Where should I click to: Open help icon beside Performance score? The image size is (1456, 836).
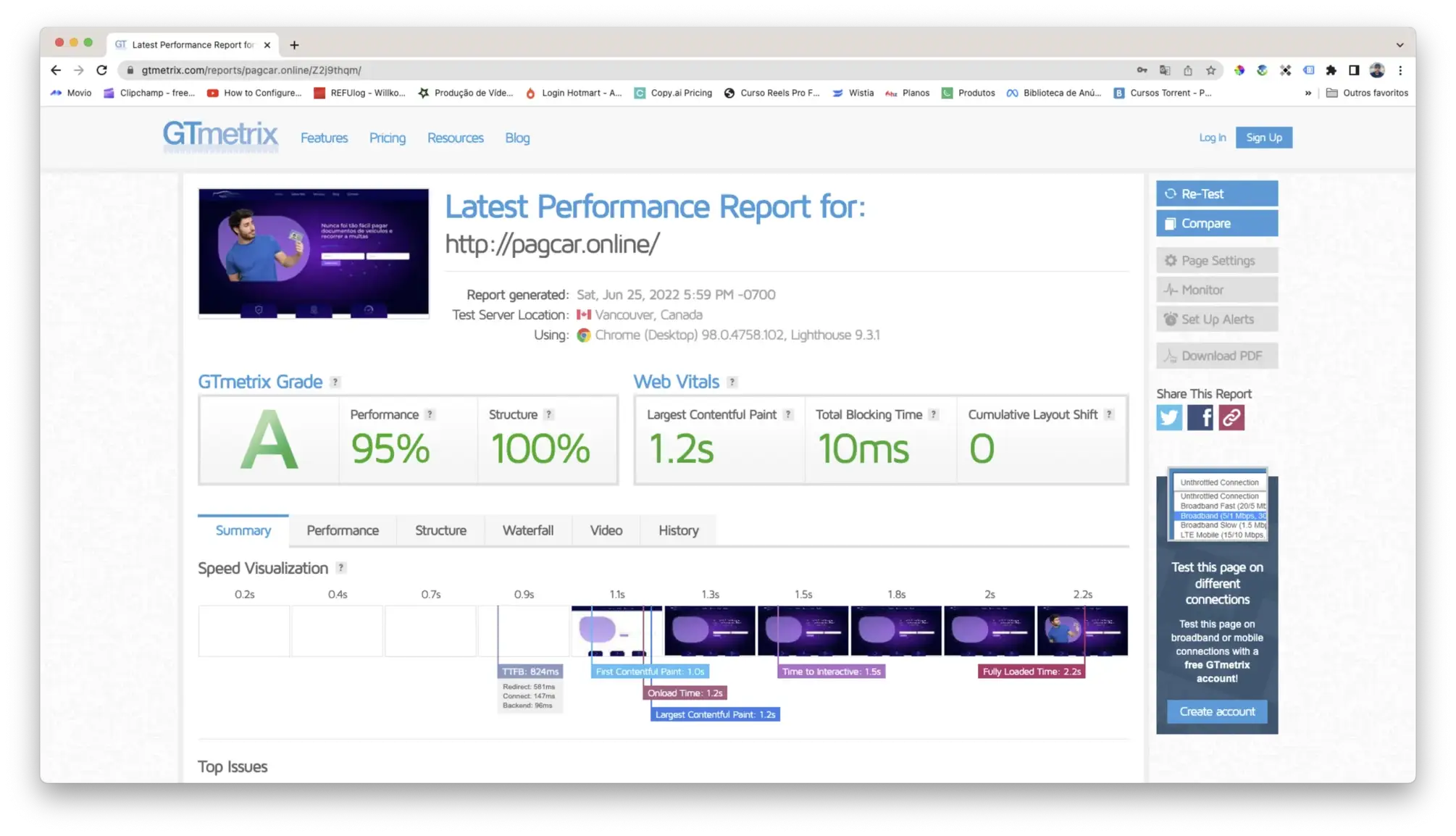(x=430, y=414)
